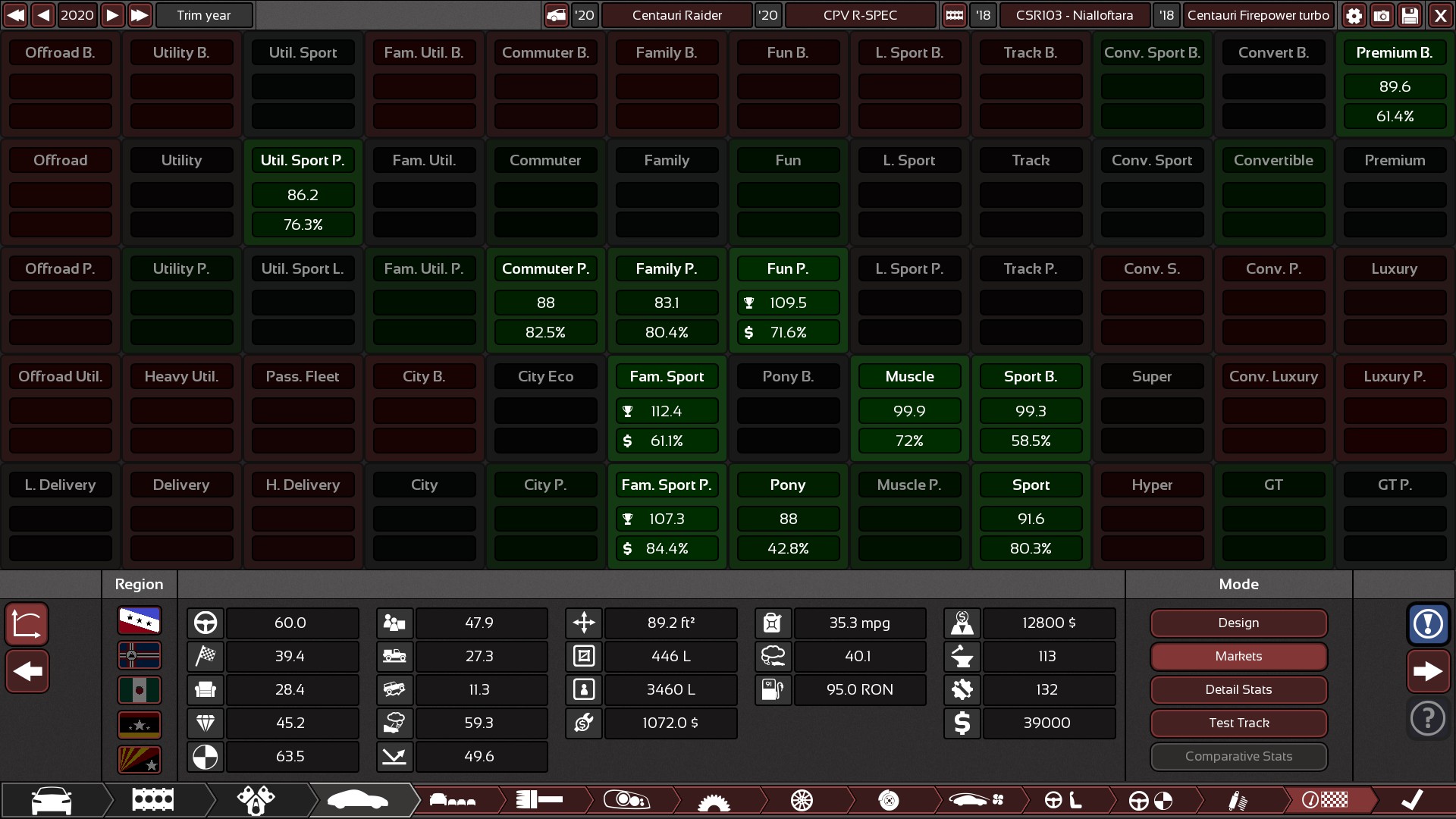This screenshot has height=819, width=1456.
Task: Open the question mark help icon
Action: (1428, 717)
